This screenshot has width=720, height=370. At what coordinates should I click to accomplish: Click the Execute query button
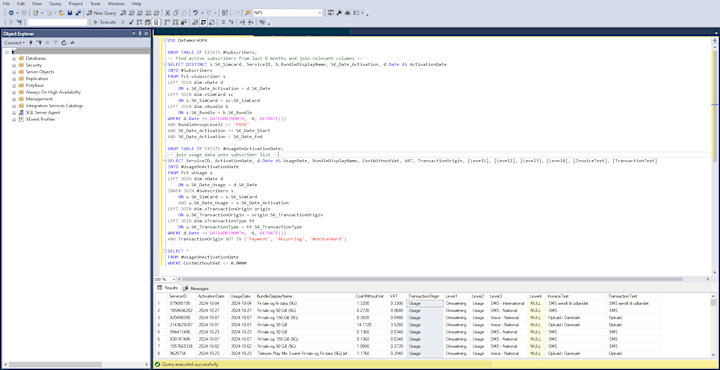105,22
